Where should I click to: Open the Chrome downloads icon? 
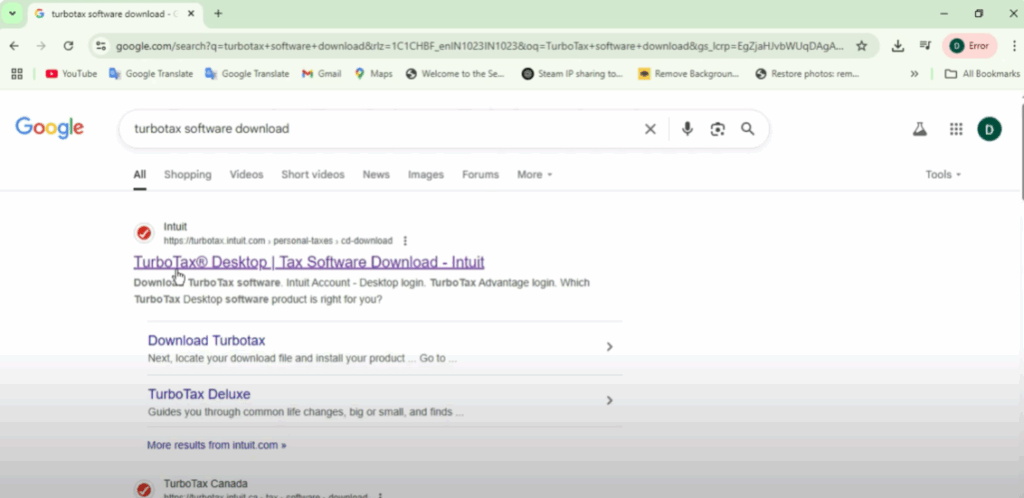[898, 46]
